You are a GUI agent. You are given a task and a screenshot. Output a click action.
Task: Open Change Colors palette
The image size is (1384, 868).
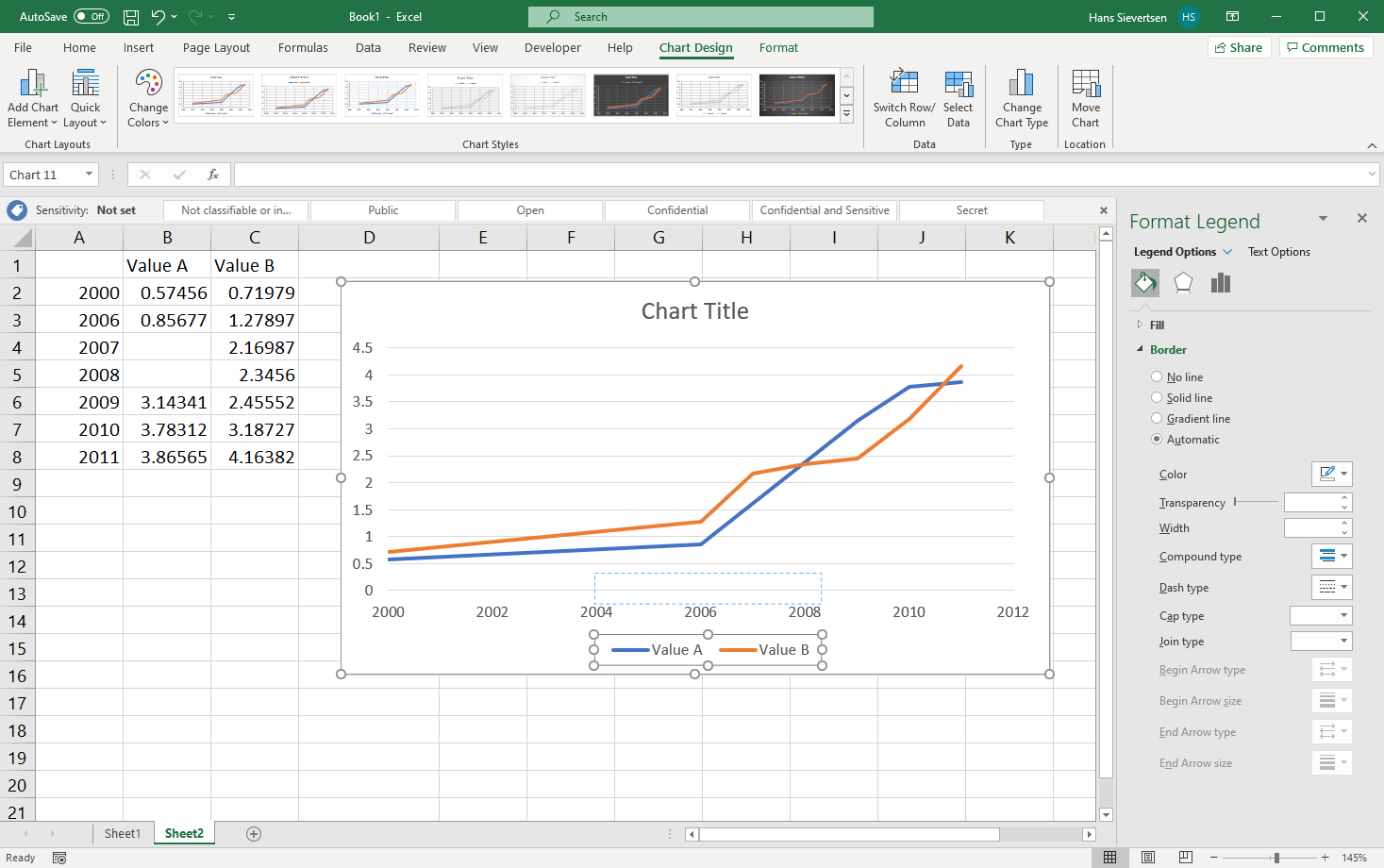148,98
